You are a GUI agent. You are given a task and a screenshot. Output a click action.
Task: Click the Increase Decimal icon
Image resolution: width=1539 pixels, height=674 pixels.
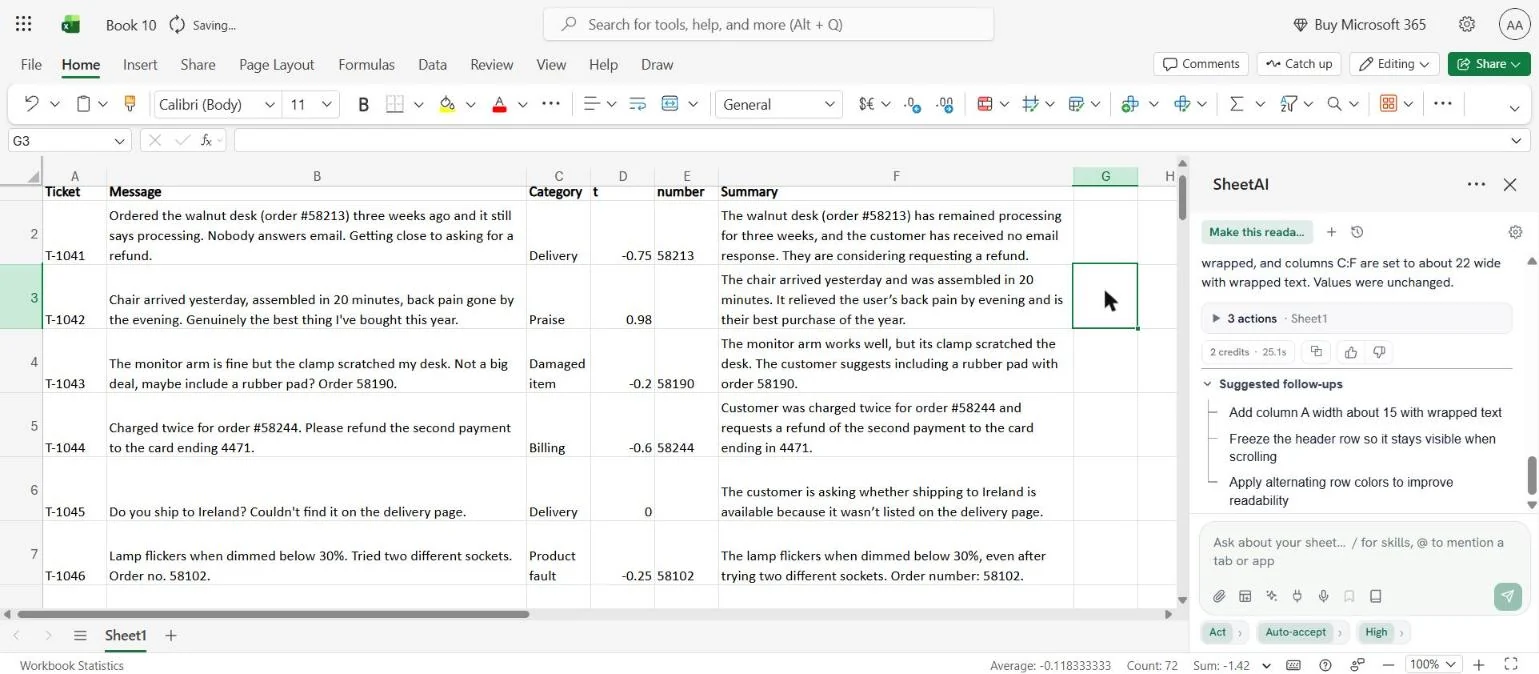pos(944,104)
